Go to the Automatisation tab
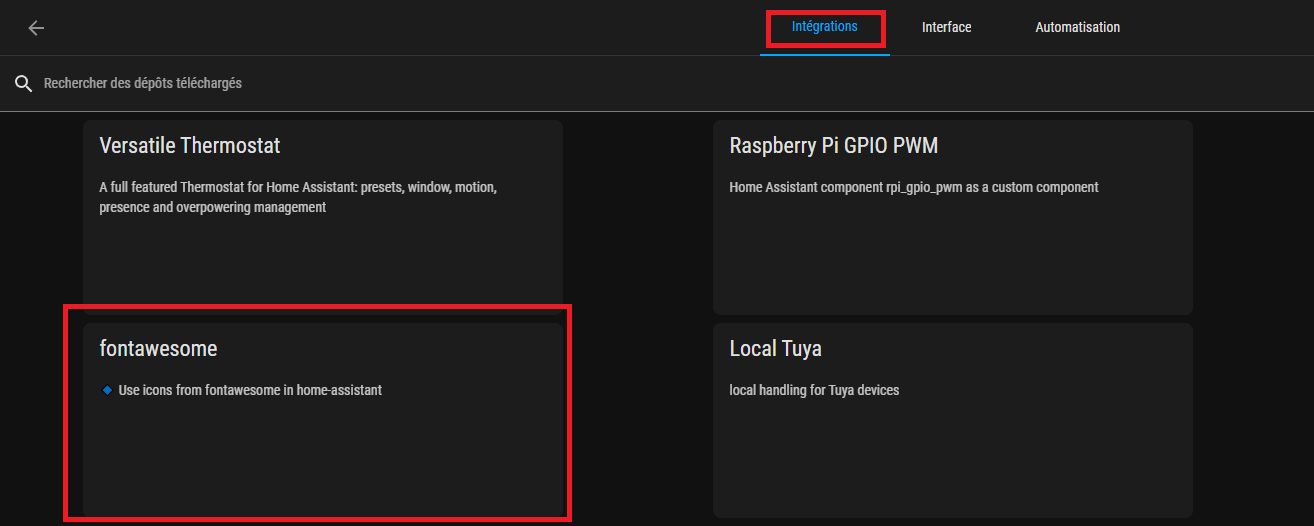 pos(1077,27)
